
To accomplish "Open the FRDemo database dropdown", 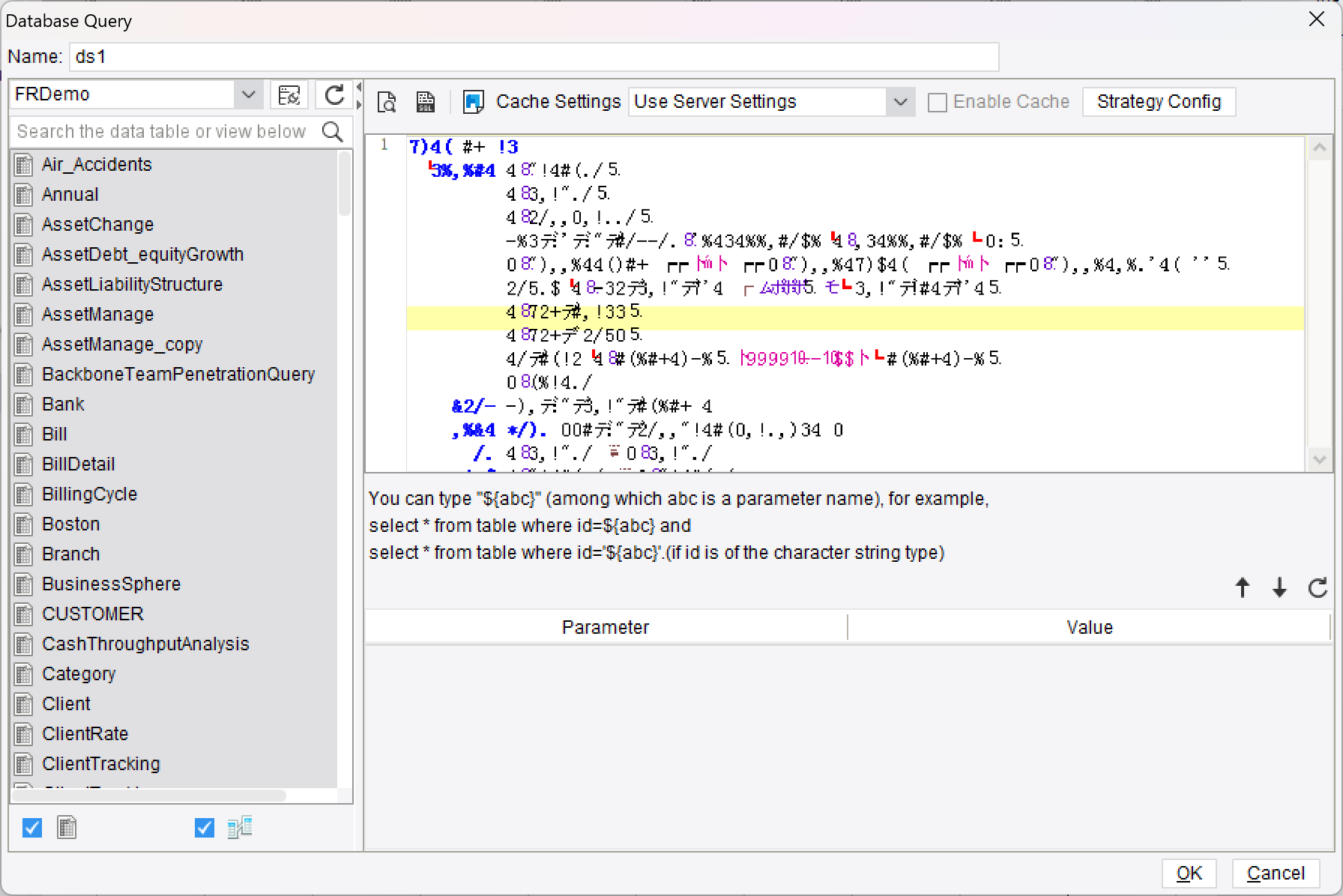I will point(248,95).
